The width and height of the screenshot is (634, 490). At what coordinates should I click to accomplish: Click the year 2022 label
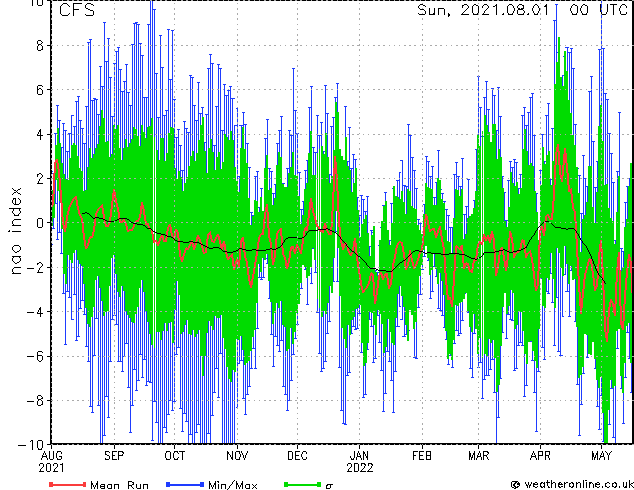click(359, 468)
